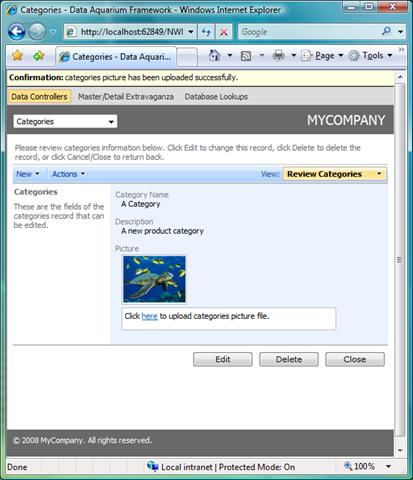Open the Favorites Center star icon
Viewport: 413px width, 480px height.
(x=17, y=56)
